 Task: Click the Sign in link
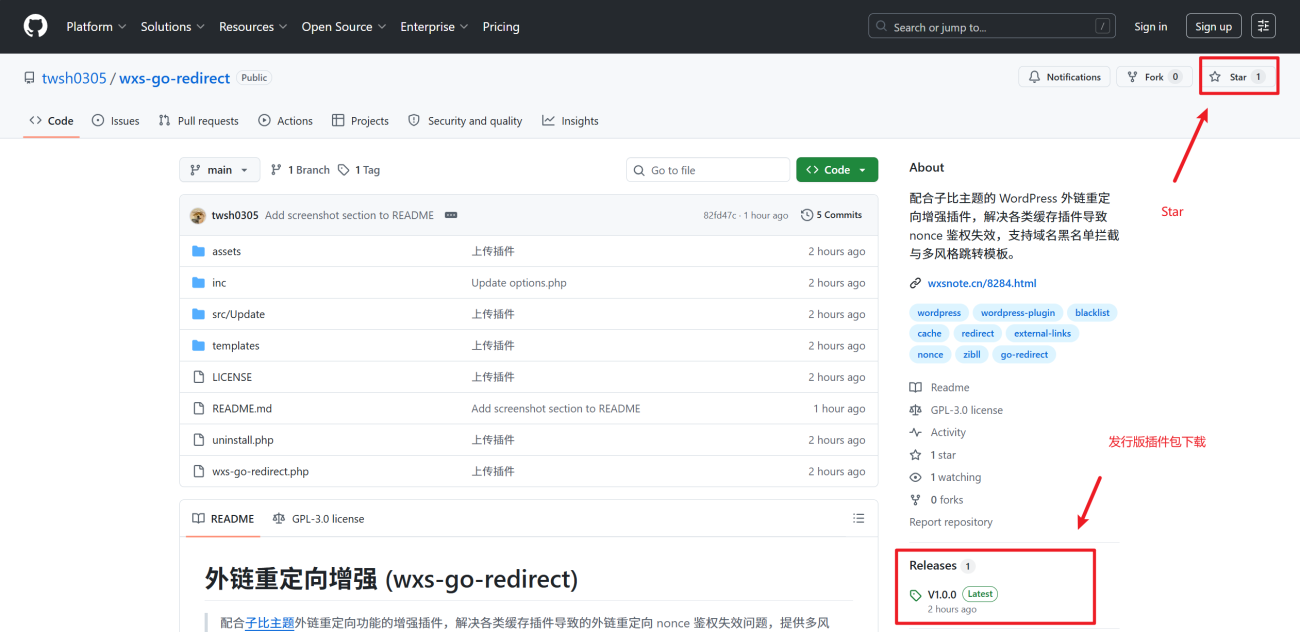1150,27
